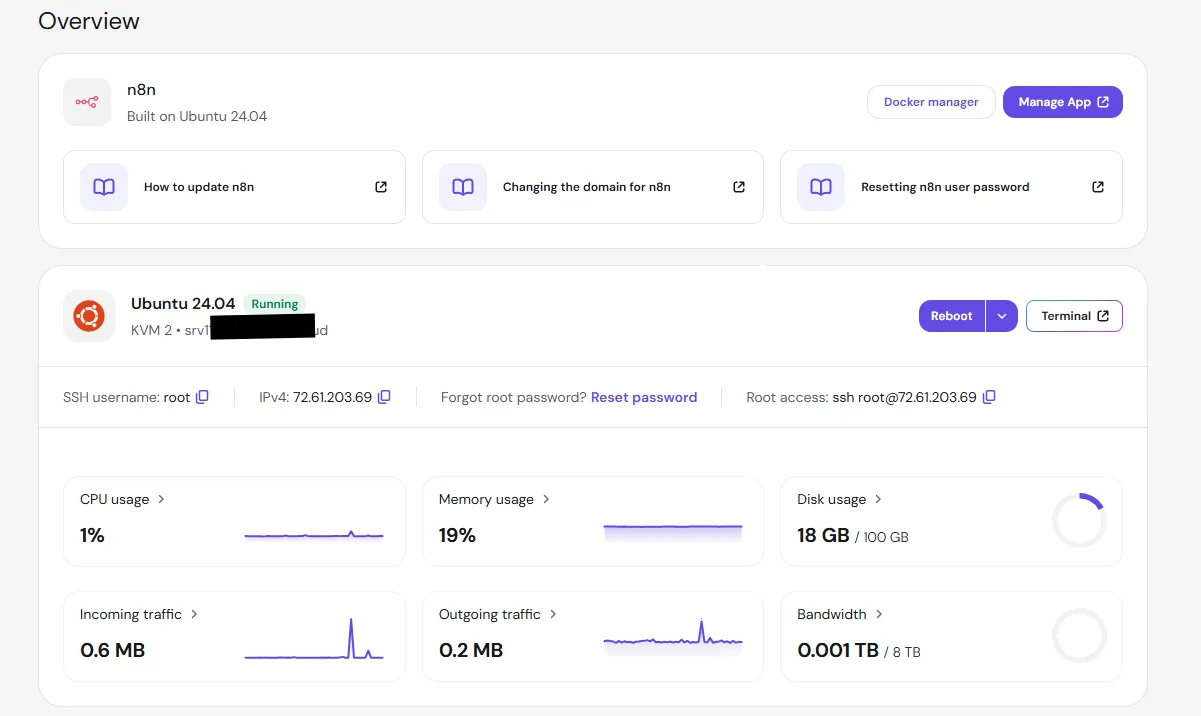Expand Outgoing traffic details chevron
1201x716 pixels.
pyautogui.click(x=553, y=614)
